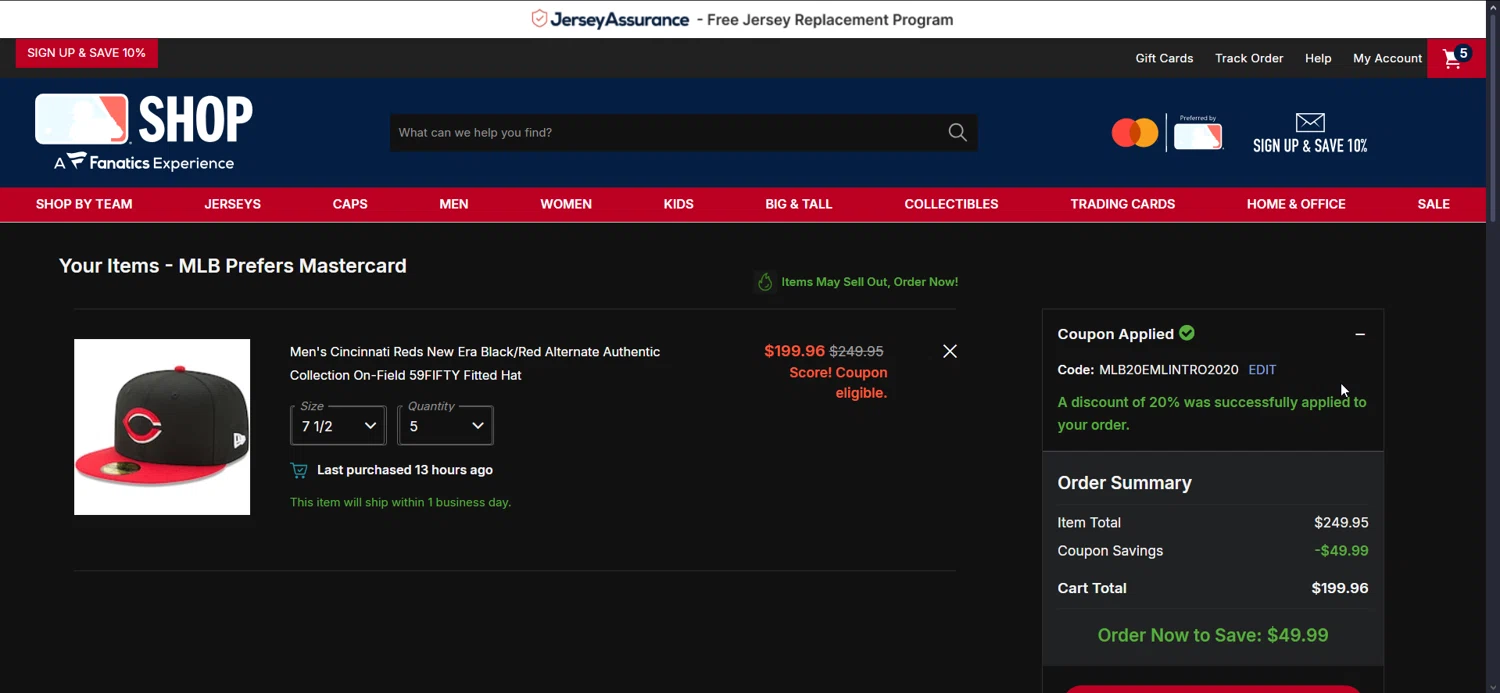Click red Sign Up & Save 10% button

[x=87, y=53]
